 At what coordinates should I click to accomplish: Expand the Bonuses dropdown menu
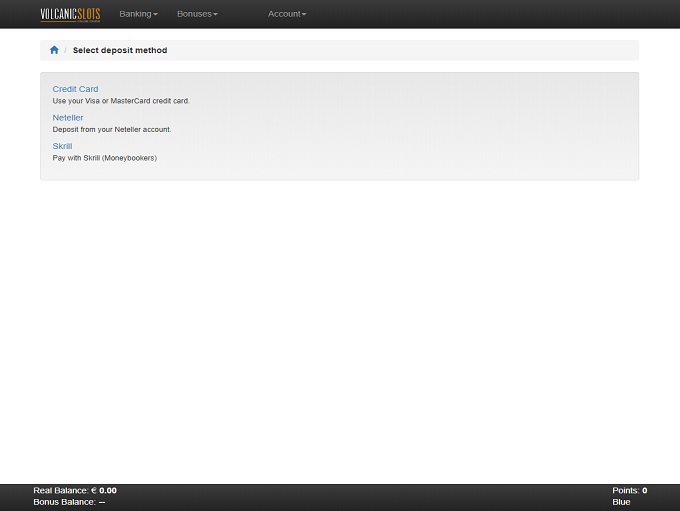pyautogui.click(x=197, y=14)
